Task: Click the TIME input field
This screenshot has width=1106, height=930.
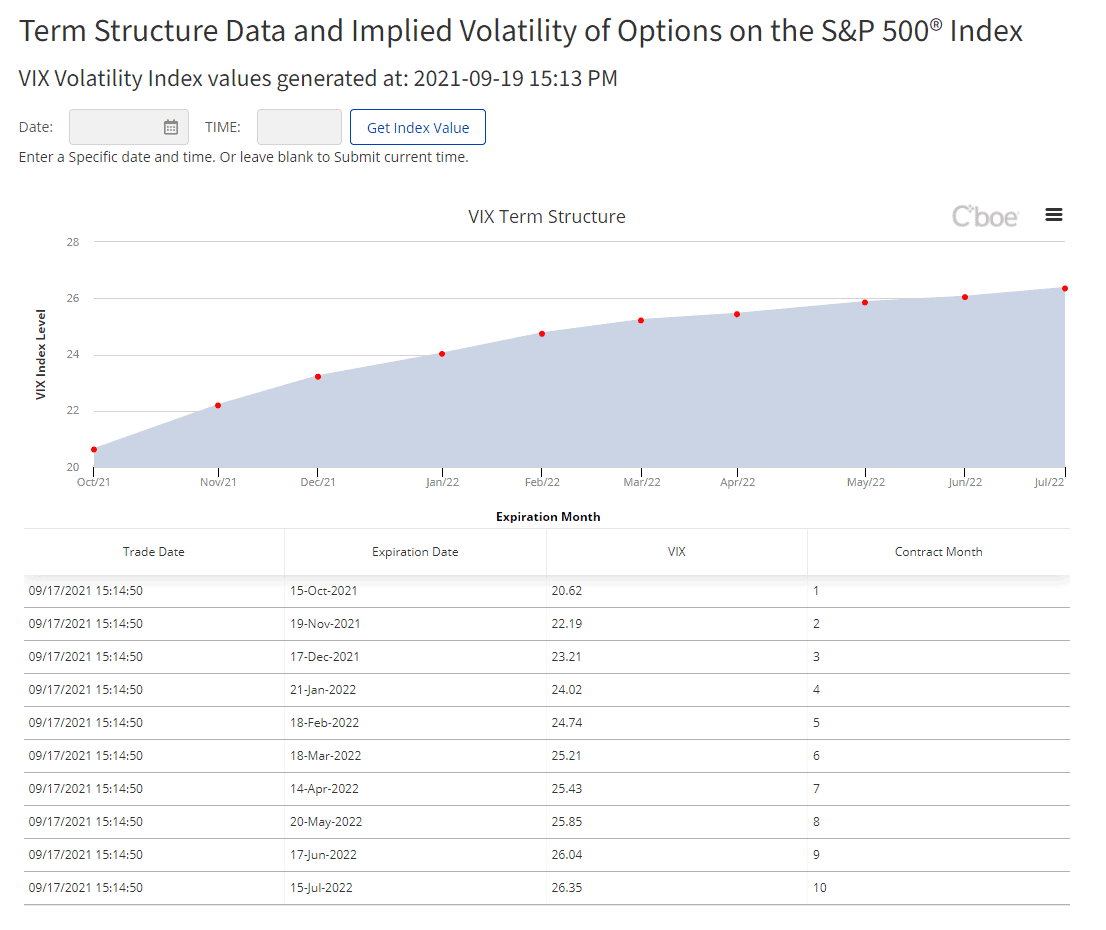Action: point(299,127)
